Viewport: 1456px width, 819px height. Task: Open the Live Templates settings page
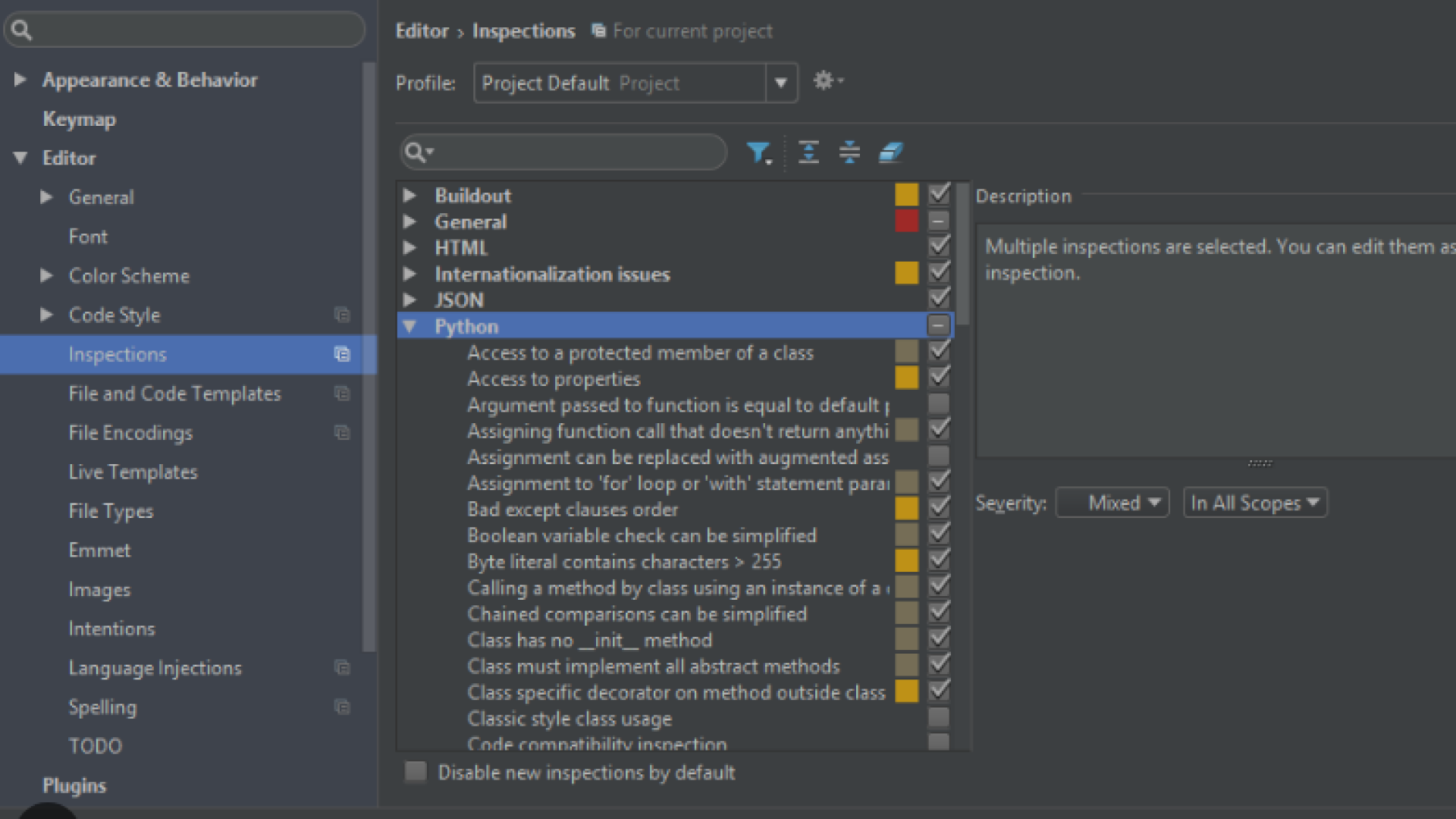point(133,472)
